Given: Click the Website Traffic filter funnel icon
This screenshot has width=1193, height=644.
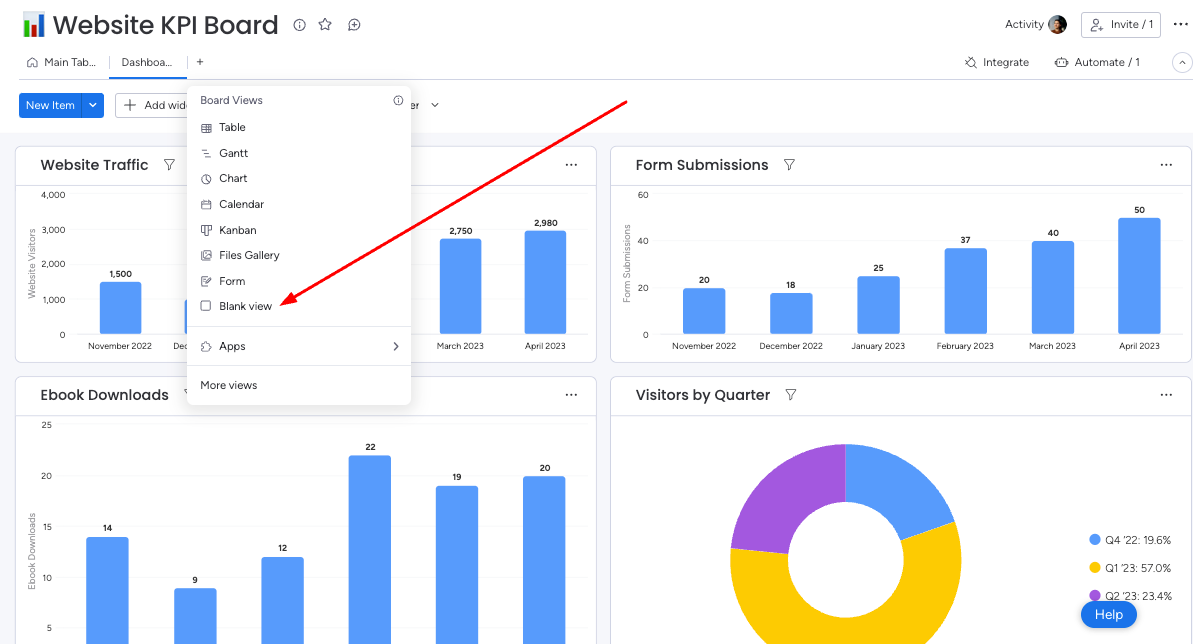Looking at the screenshot, I should (x=170, y=164).
